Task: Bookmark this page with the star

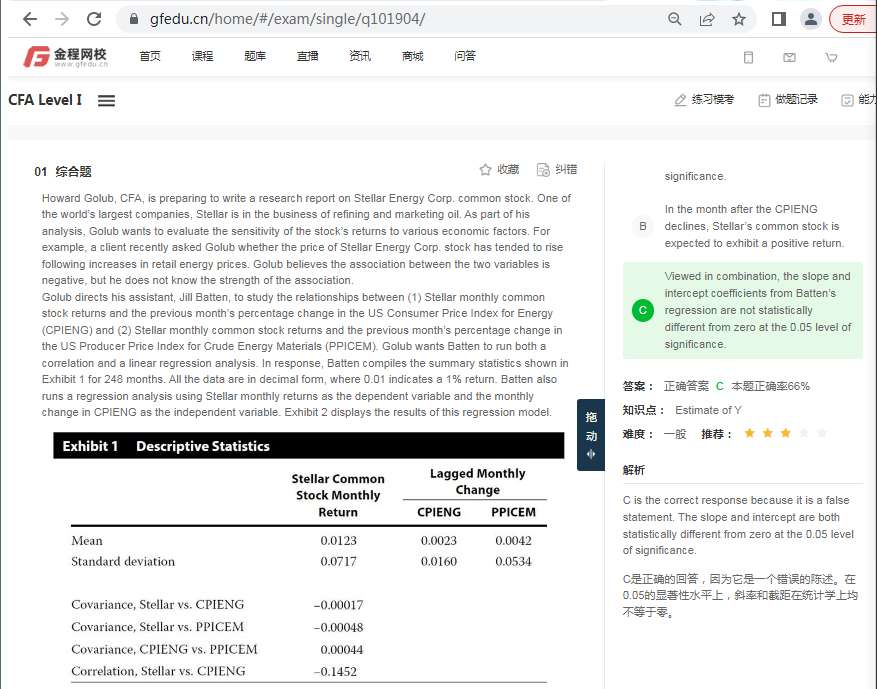Action: pos(739,20)
